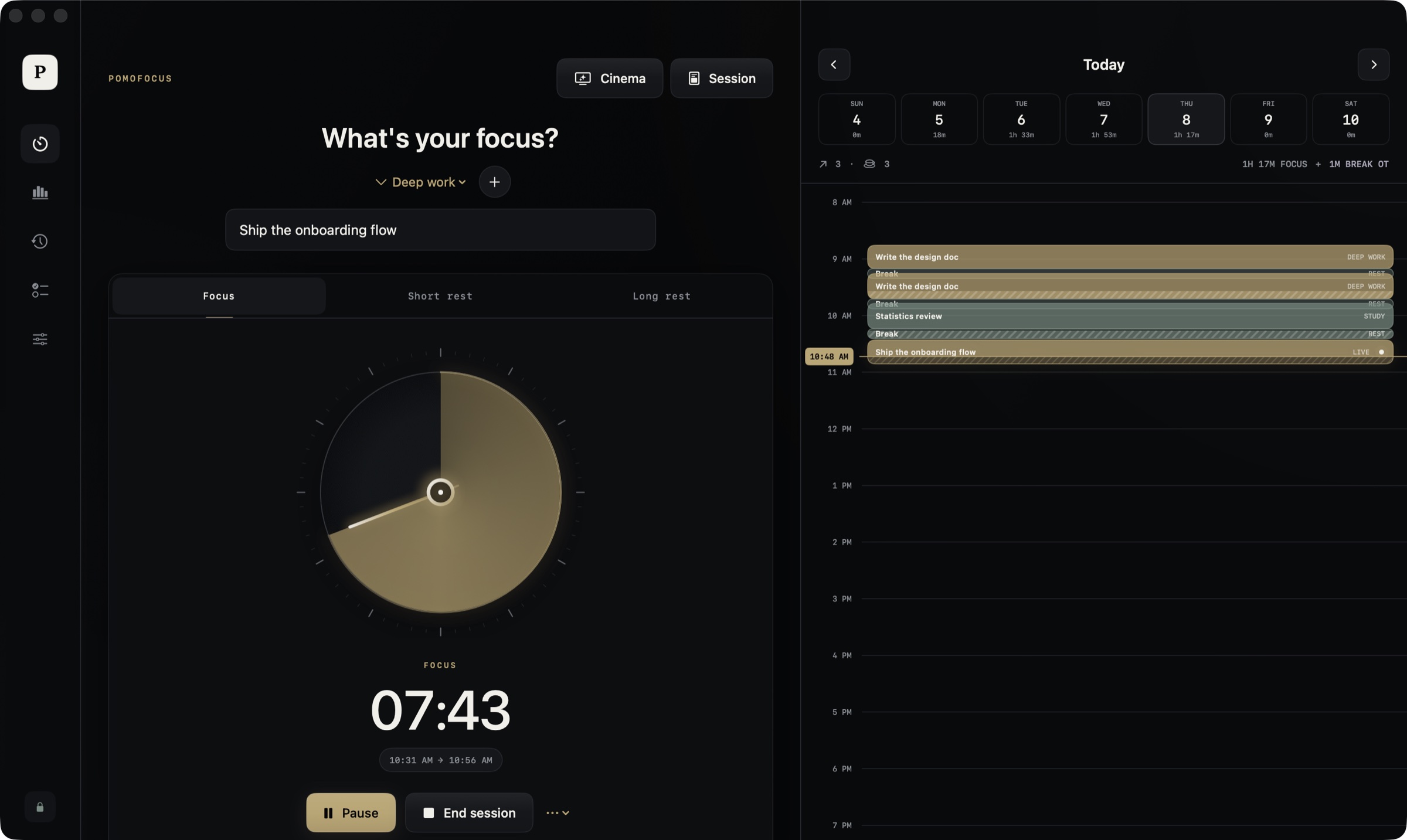Open first Write the design doc block
Viewport: 1407px width, 840px height.
1130,257
